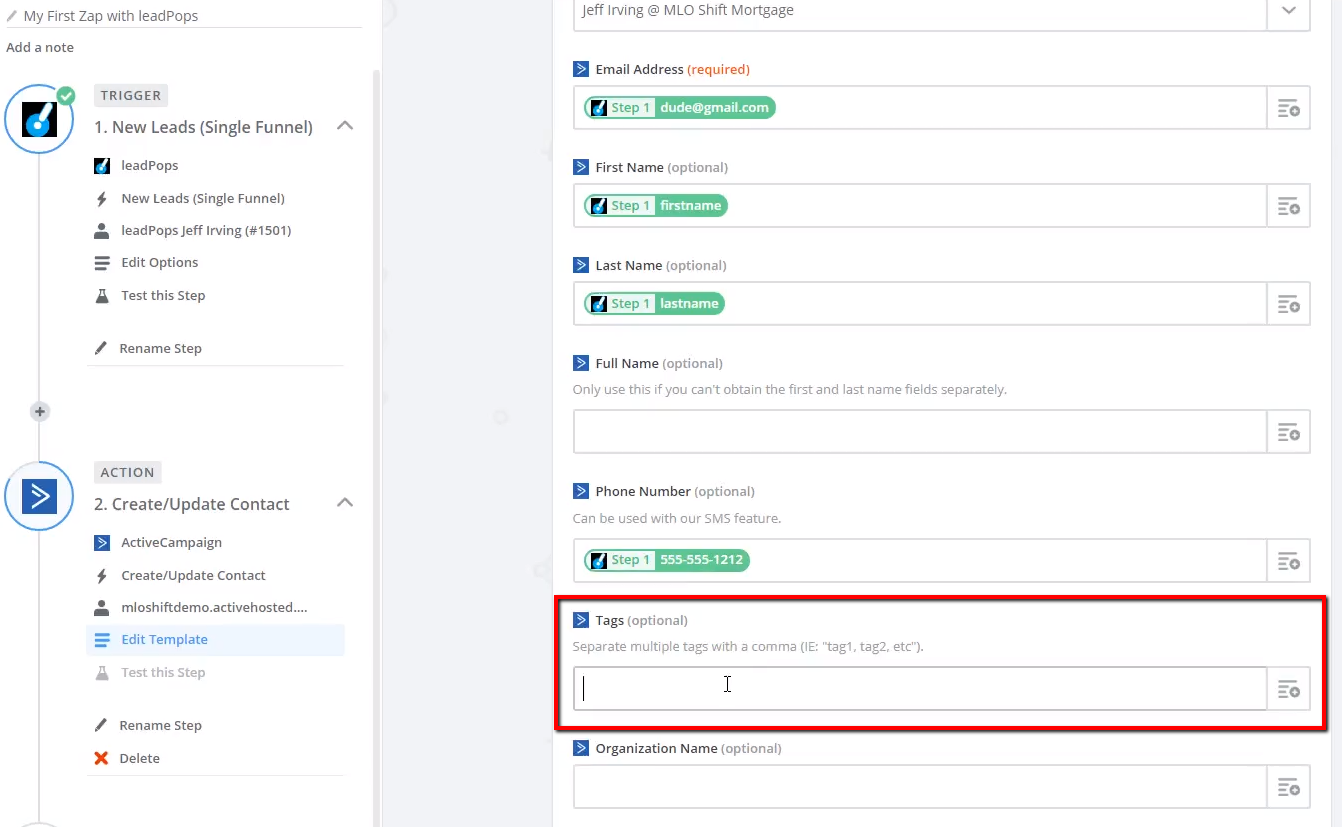This screenshot has height=827, width=1342.
Task: Click the lightning icon by Create/Update Contact
Action: (x=101, y=575)
